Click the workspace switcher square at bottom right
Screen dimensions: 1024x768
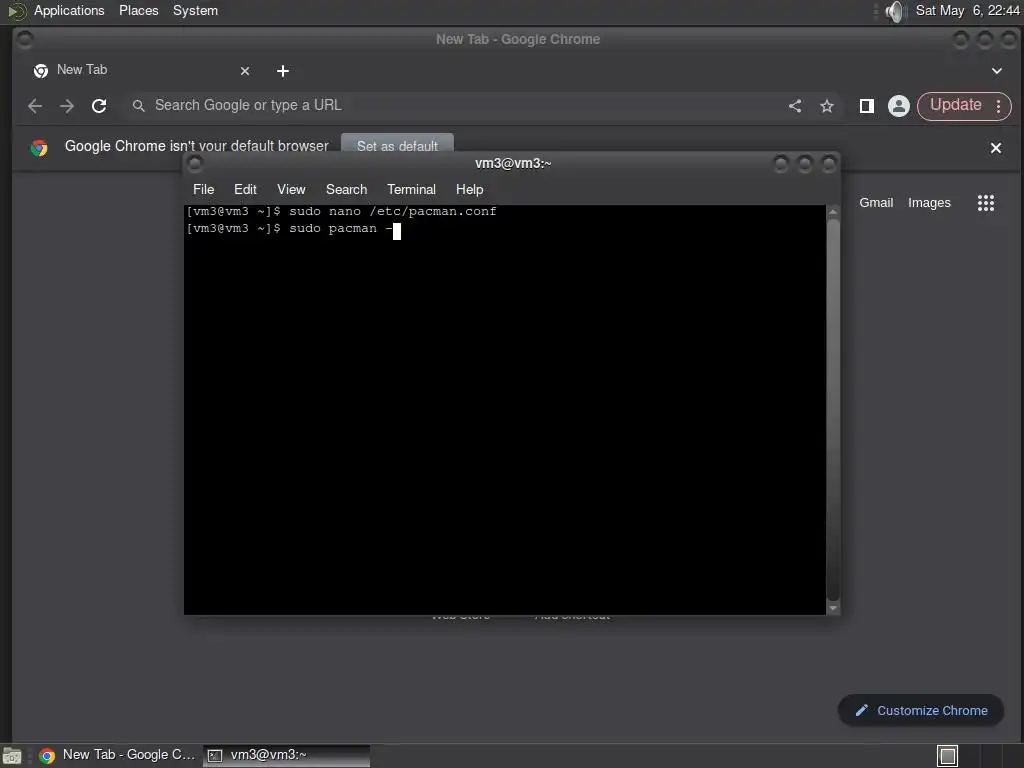coord(947,756)
